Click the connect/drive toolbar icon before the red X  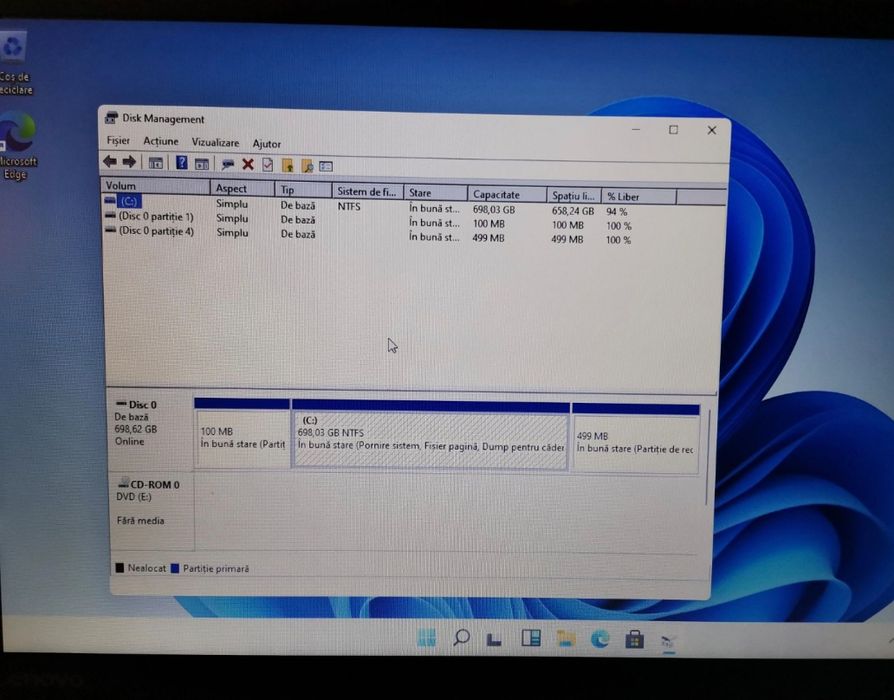click(x=228, y=165)
